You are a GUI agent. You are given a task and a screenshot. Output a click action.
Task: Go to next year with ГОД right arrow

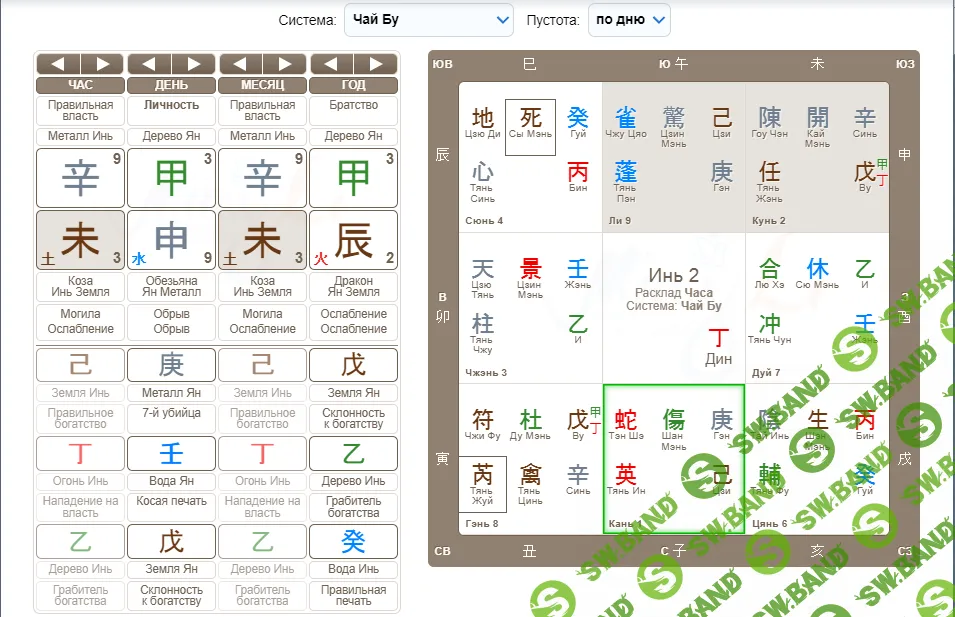tap(376, 64)
